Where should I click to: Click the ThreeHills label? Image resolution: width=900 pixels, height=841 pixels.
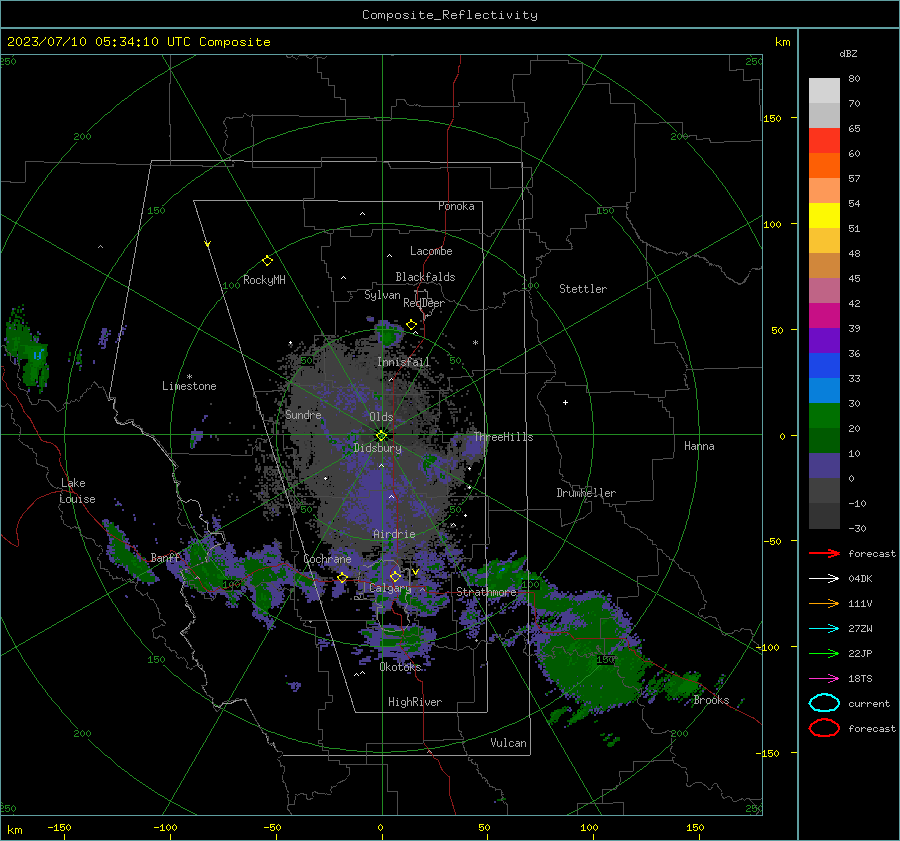click(503, 437)
